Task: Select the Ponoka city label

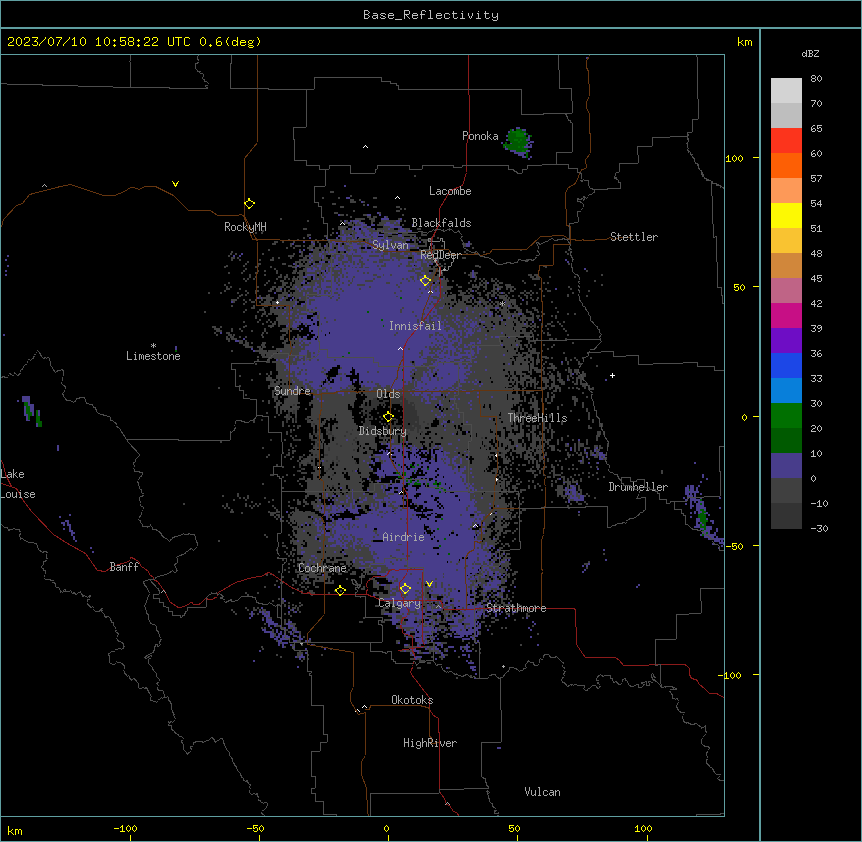Action: tap(480, 136)
